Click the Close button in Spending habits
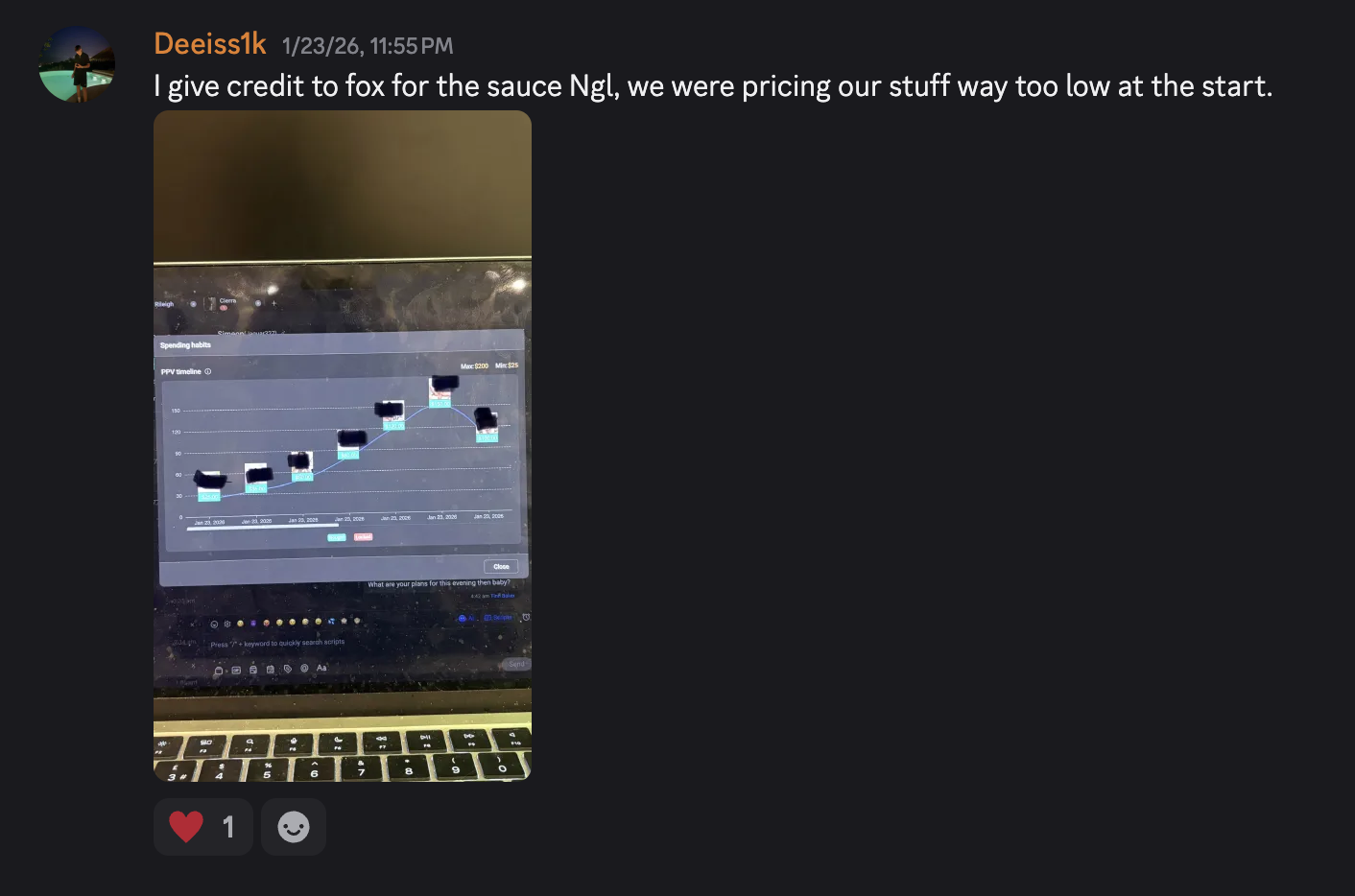Image resolution: width=1355 pixels, height=896 pixels. tap(501, 566)
